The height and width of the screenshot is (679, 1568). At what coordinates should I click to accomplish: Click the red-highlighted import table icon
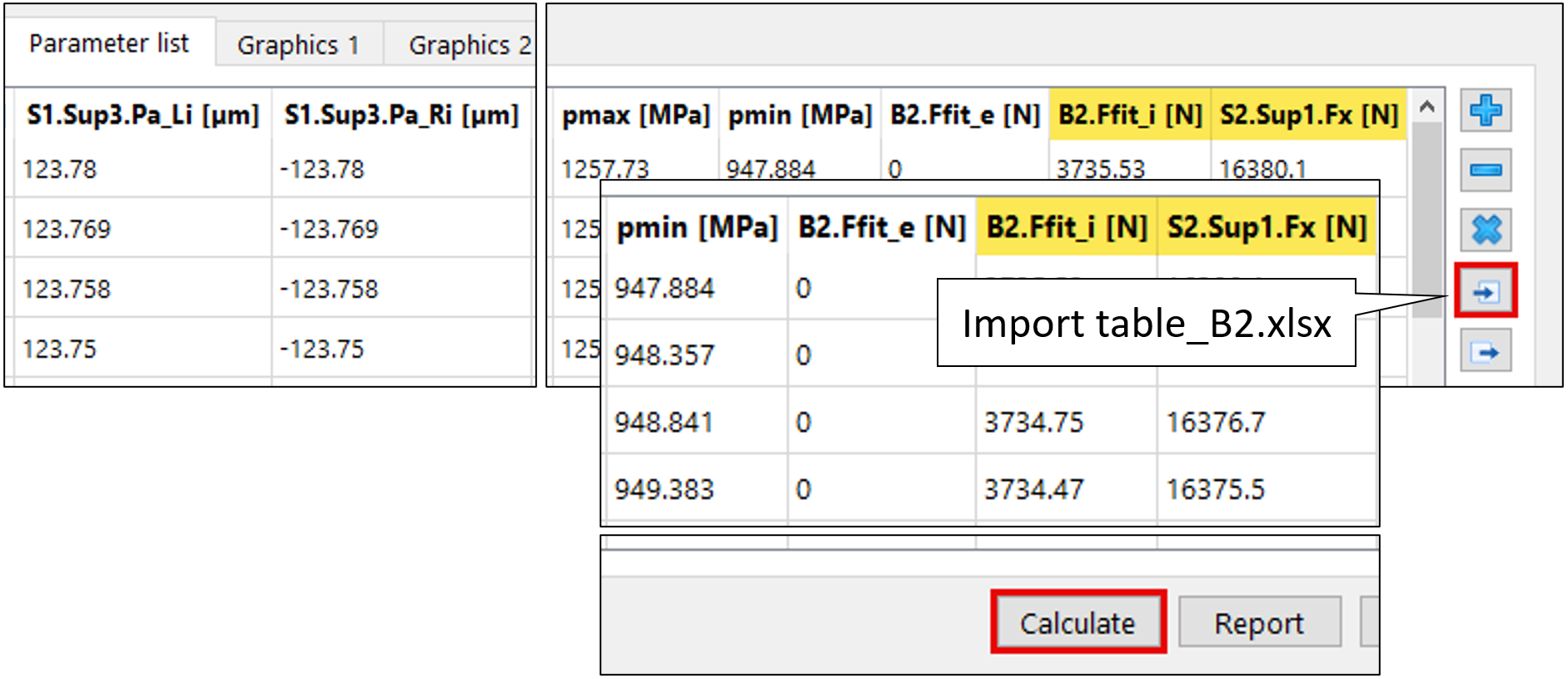click(x=1486, y=291)
